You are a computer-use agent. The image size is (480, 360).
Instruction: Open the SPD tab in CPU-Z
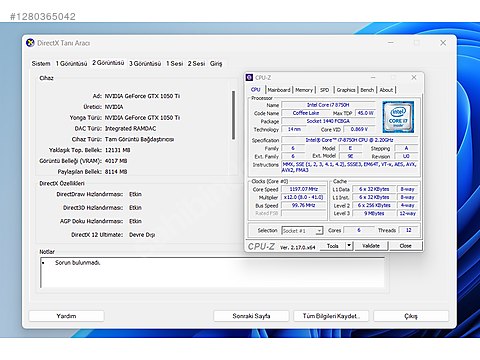[324, 90]
